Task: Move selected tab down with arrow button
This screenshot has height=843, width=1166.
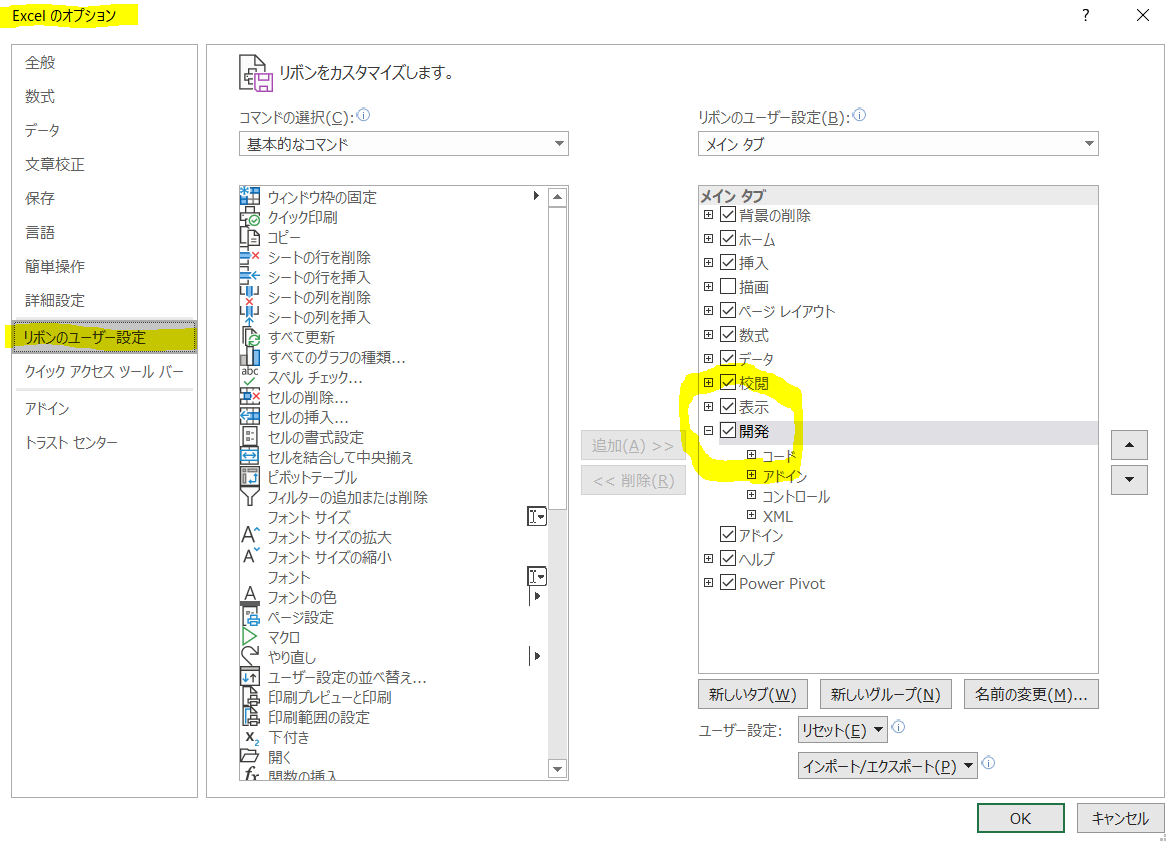Action: click(1130, 479)
